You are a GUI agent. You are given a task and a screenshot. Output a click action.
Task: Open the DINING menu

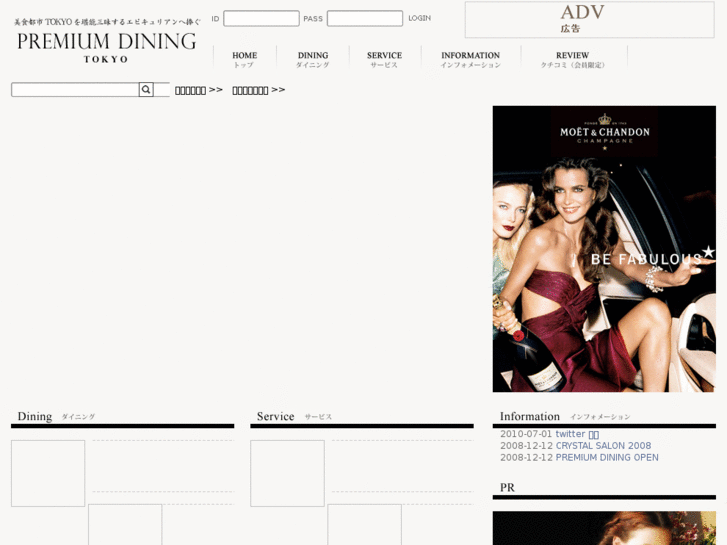pos(313,59)
